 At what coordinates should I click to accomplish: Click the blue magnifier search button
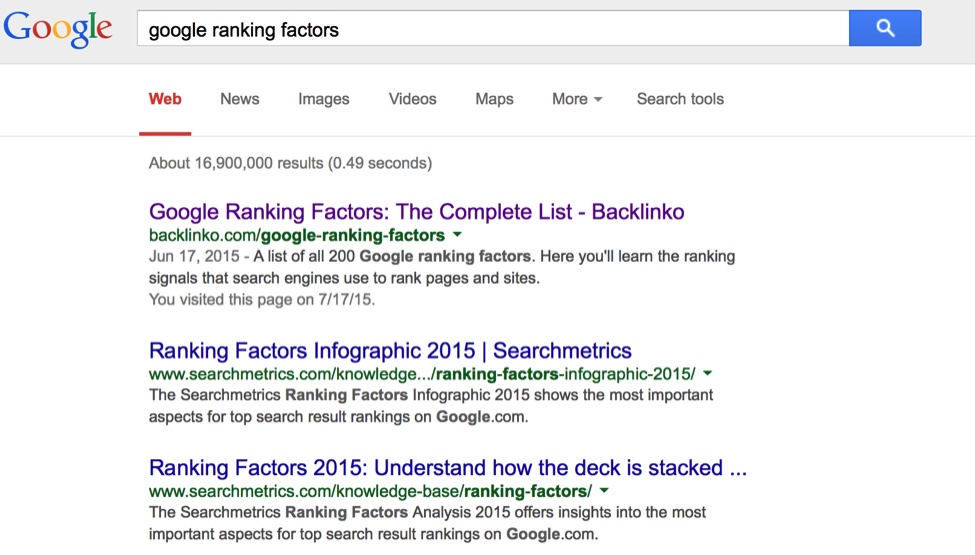[x=884, y=29]
